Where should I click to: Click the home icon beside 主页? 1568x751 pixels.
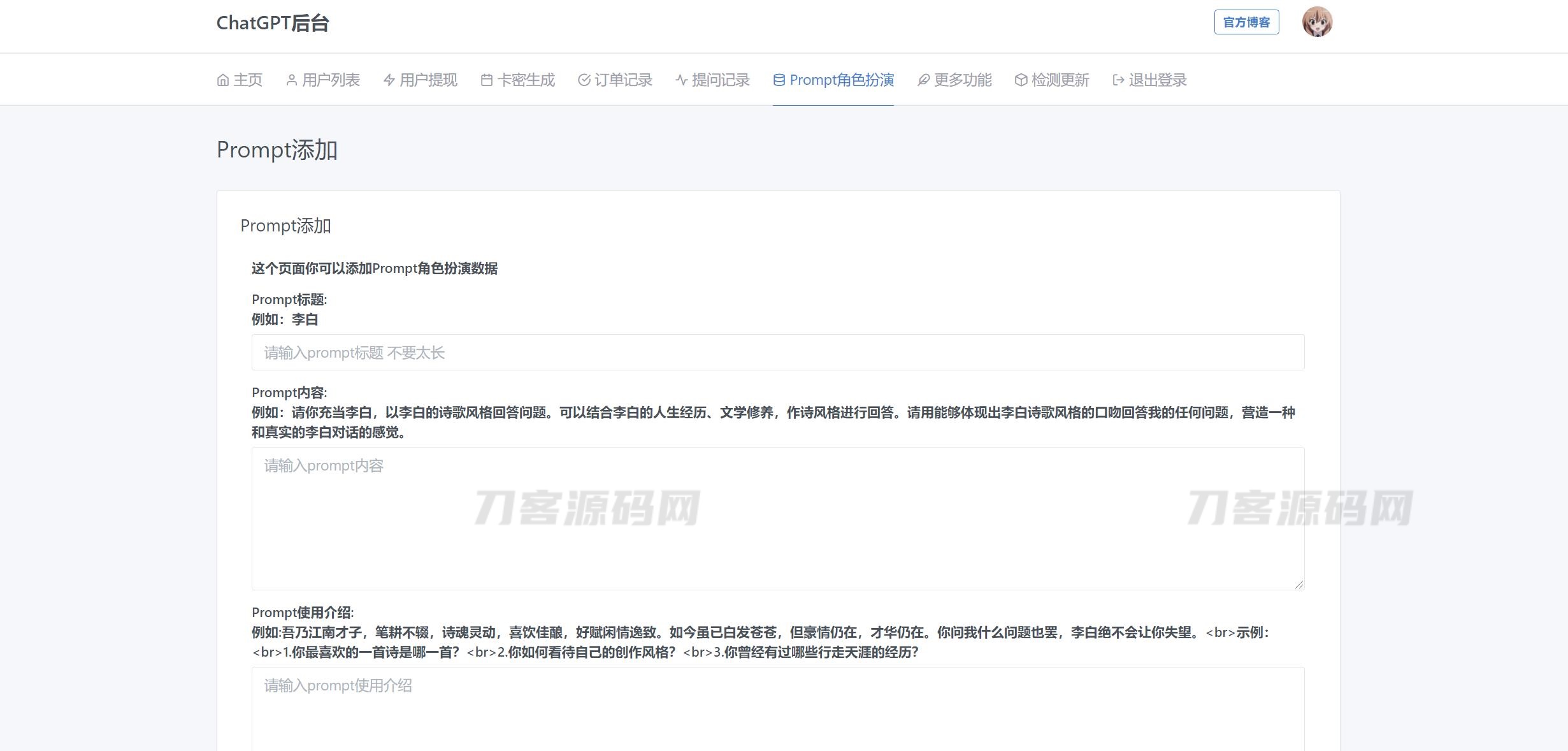pos(223,80)
